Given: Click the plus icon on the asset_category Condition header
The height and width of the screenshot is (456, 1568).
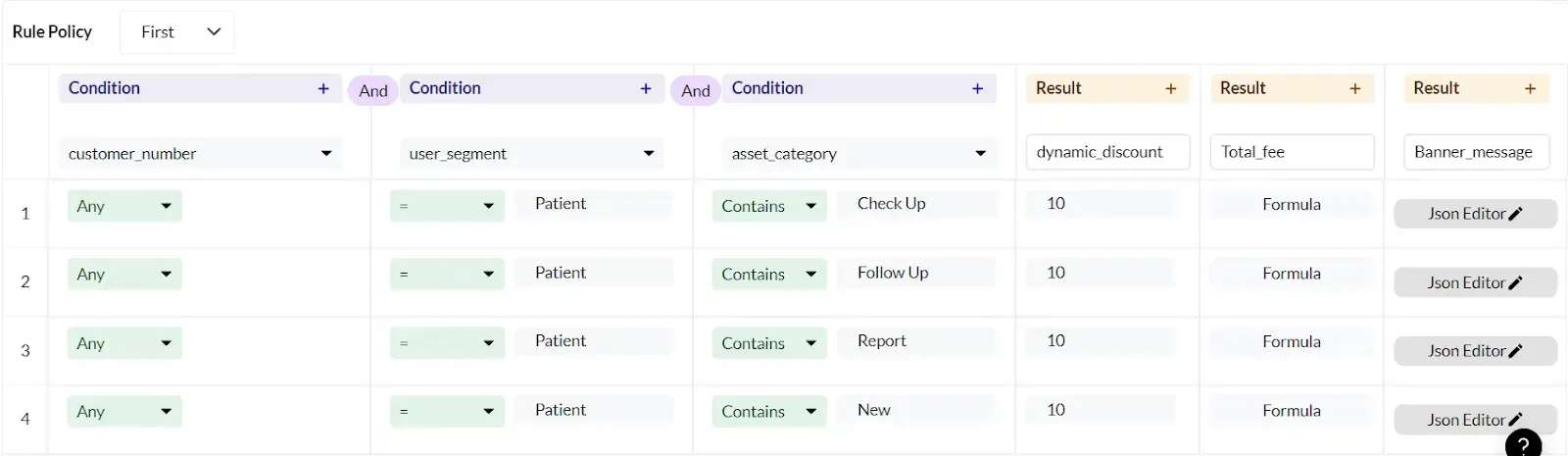Looking at the screenshot, I should pyautogui.click(x=977, y=88).
